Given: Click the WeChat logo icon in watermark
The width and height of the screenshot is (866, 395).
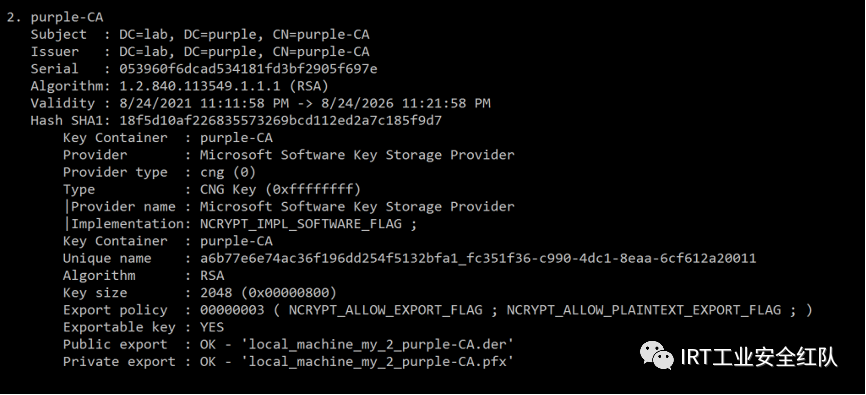Looking at the screenshot, I should tap(657, 355).
